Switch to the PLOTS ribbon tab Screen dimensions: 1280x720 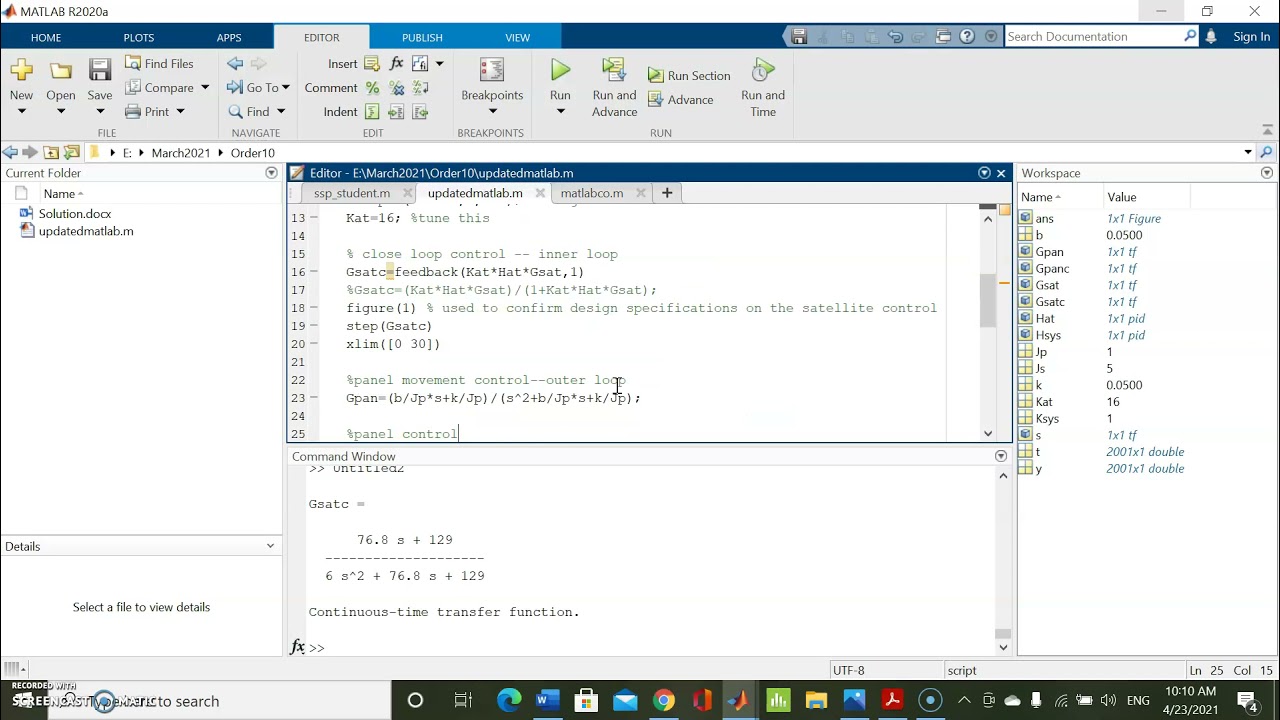[x=139, y=37]
